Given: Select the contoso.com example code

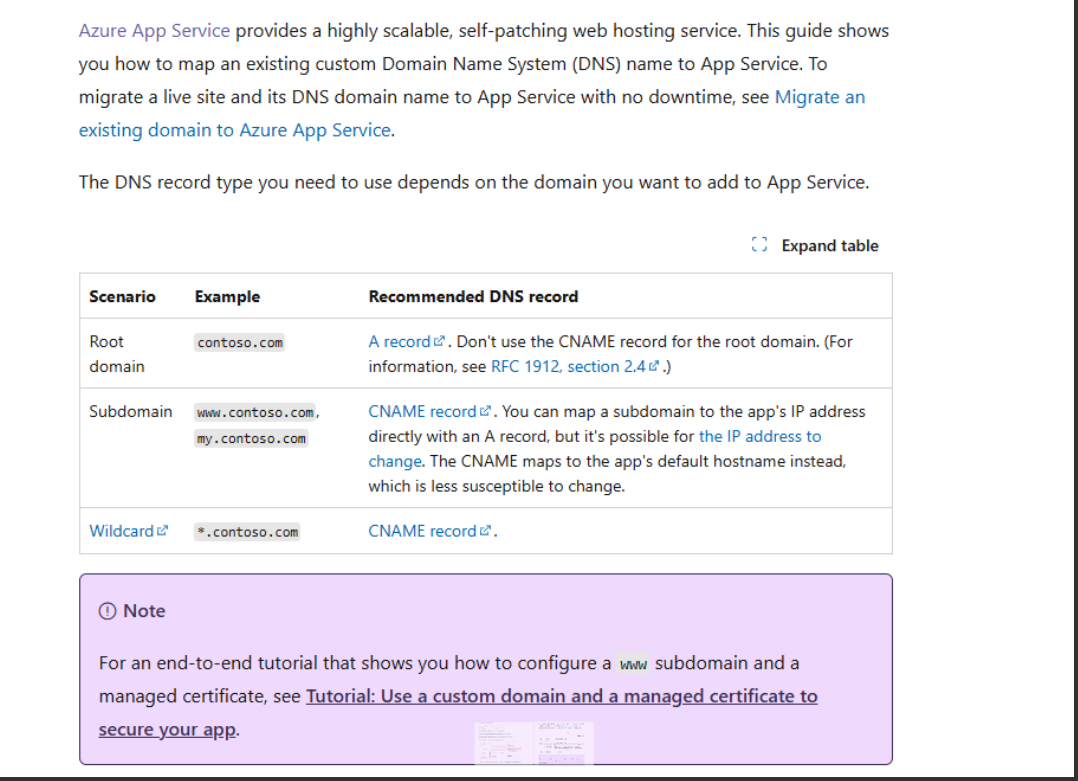Looking at the screenshot, I should (240, 342).
